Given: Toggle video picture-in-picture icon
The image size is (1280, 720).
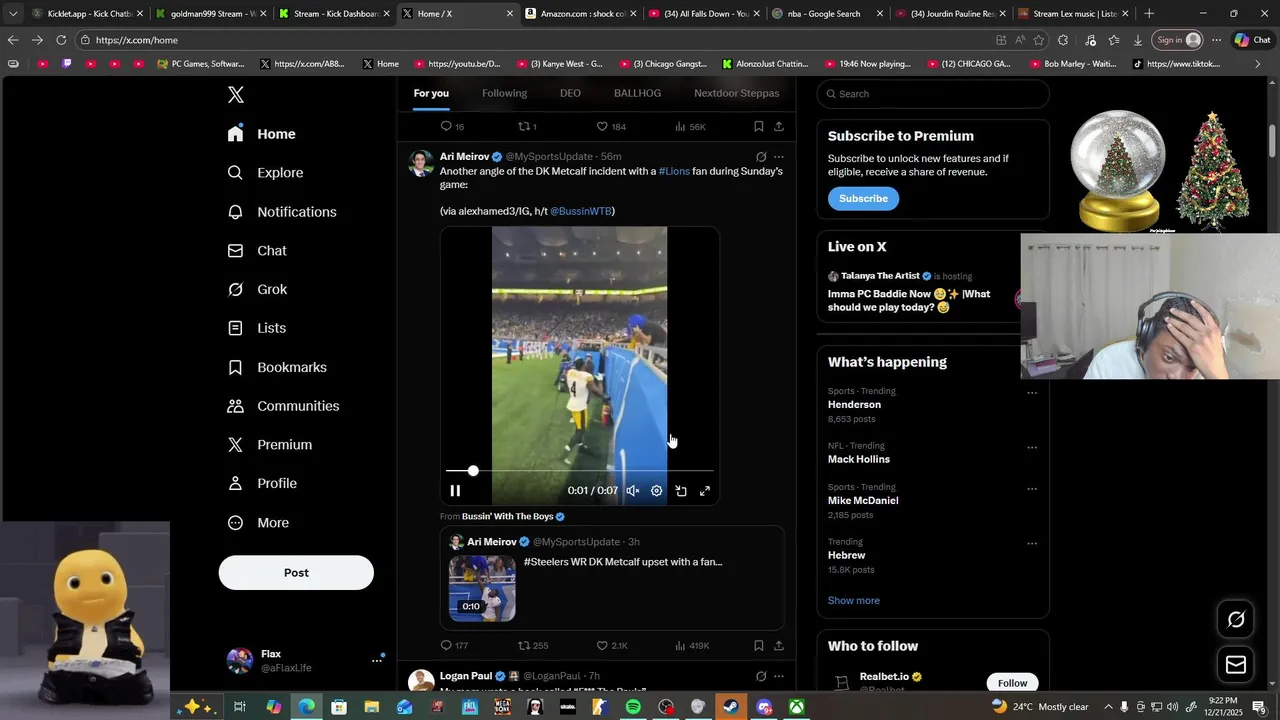Looking at the screenshot, I should click(681, 491).
